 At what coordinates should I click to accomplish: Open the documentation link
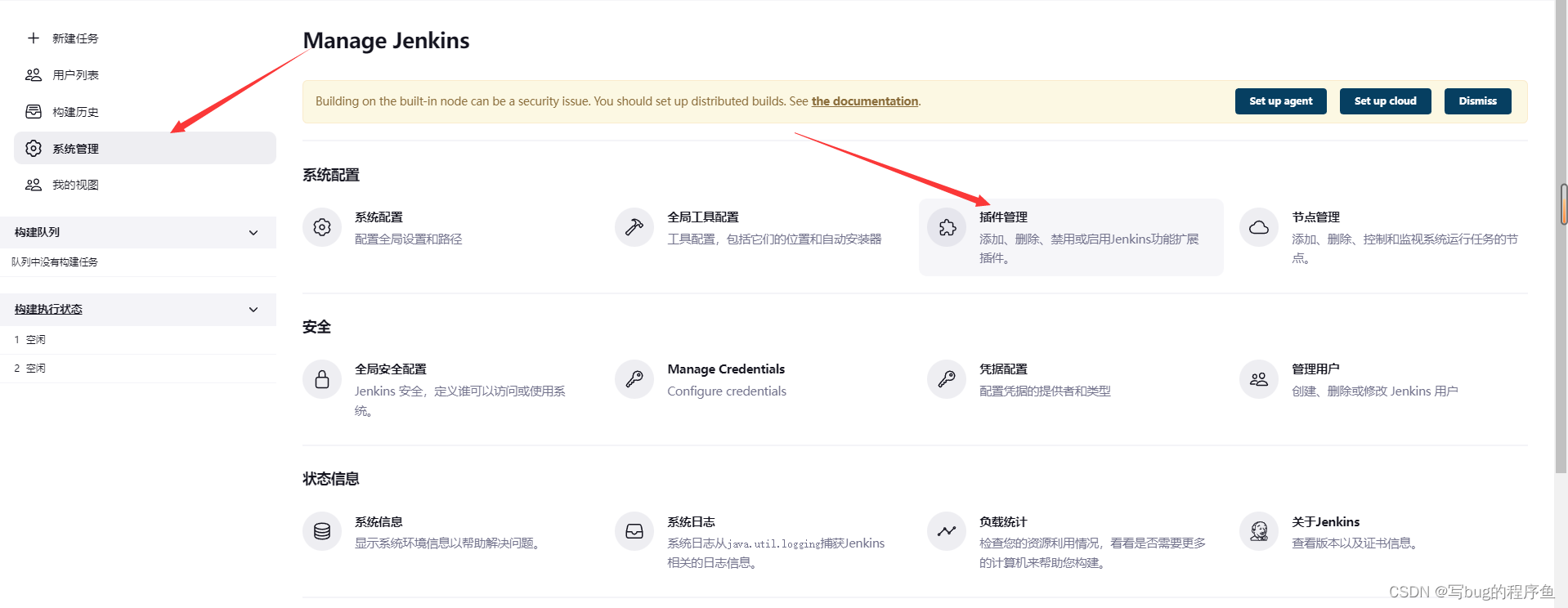(865, 101)
